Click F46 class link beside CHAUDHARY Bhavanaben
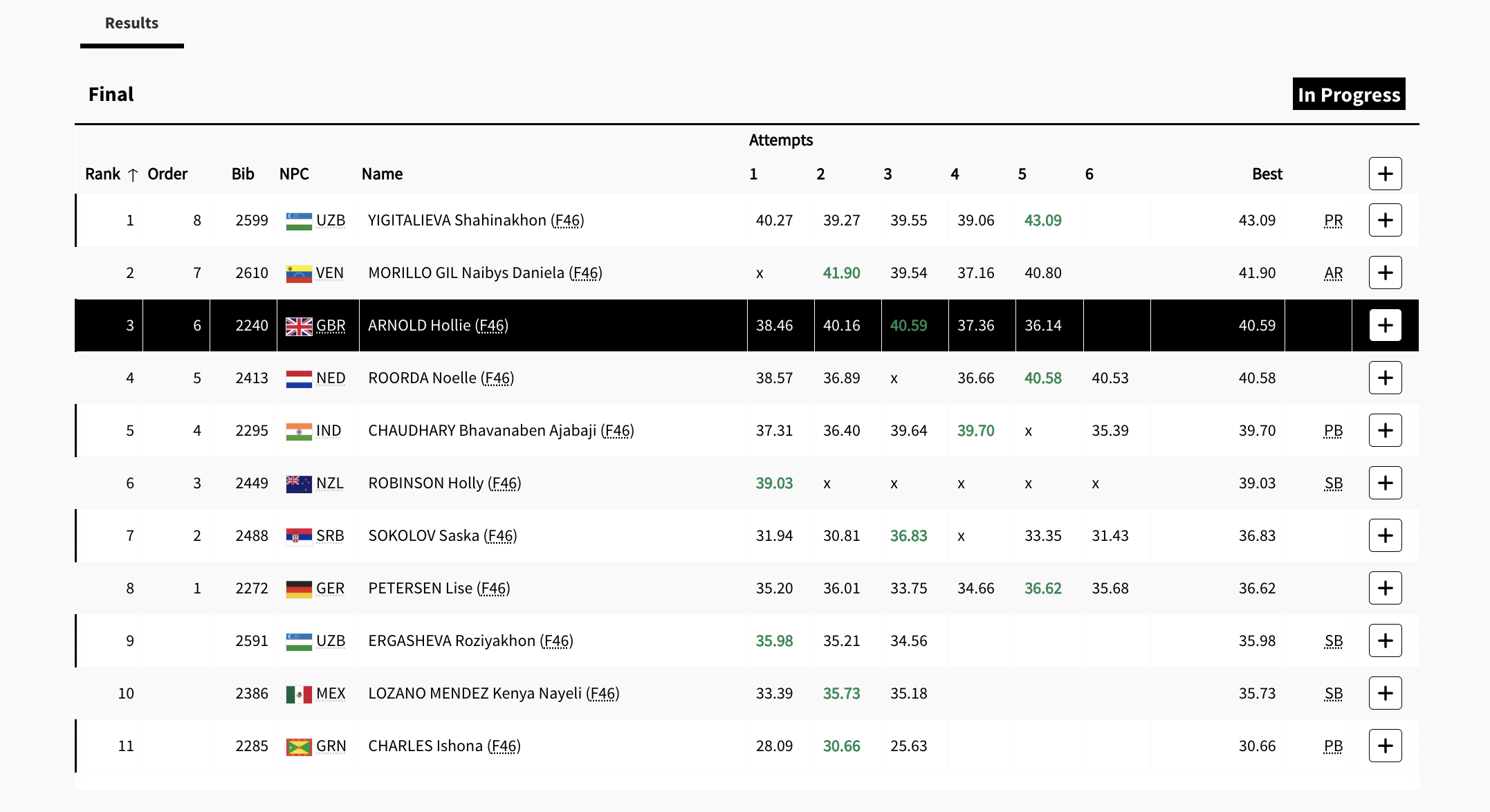Viewport: 1490px width, 812px height. point(617,431)
